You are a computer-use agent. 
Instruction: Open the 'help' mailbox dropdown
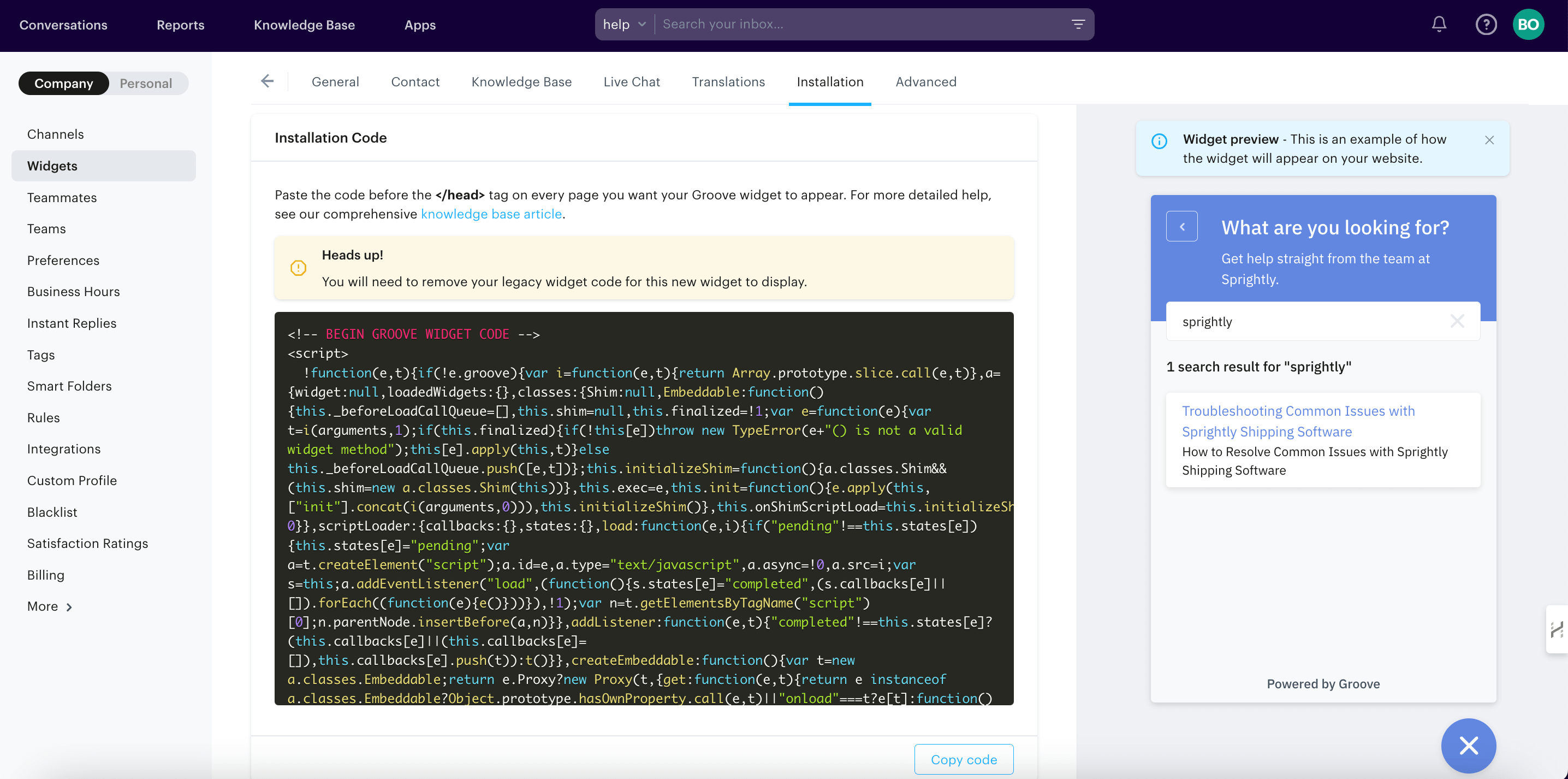click(x=624, y=25)
